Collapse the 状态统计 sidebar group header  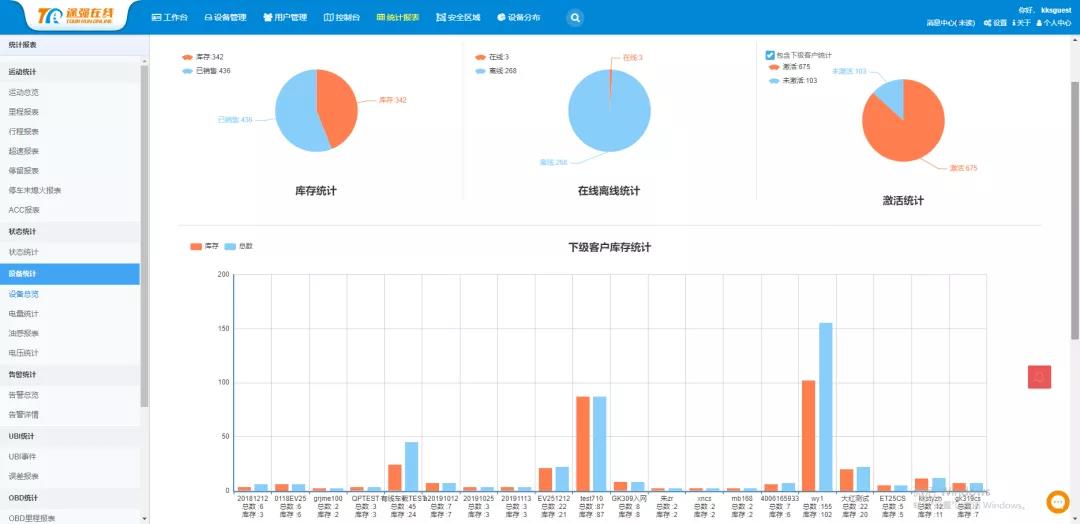[70, 231]
